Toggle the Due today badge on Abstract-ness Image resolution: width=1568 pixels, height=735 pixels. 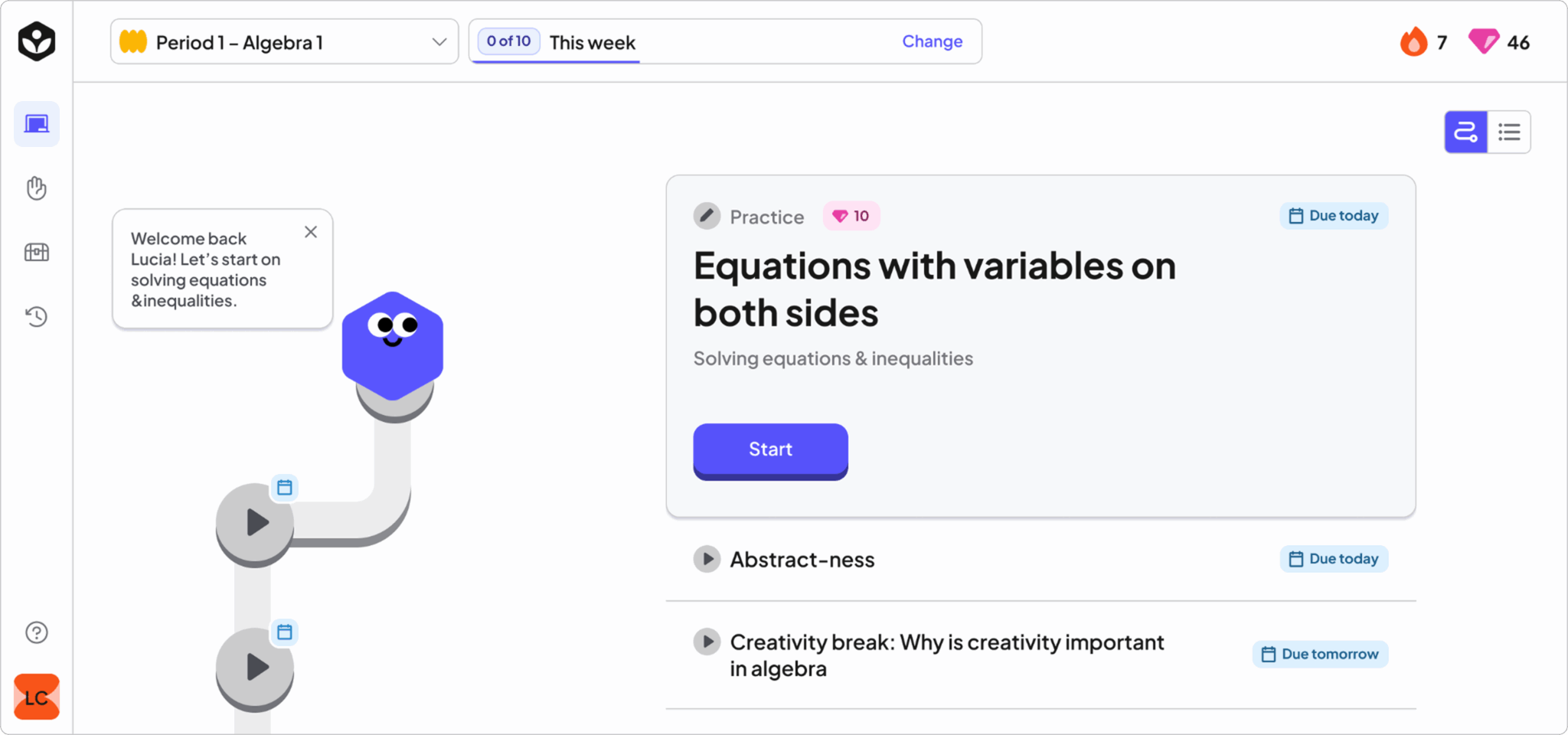1333,558
